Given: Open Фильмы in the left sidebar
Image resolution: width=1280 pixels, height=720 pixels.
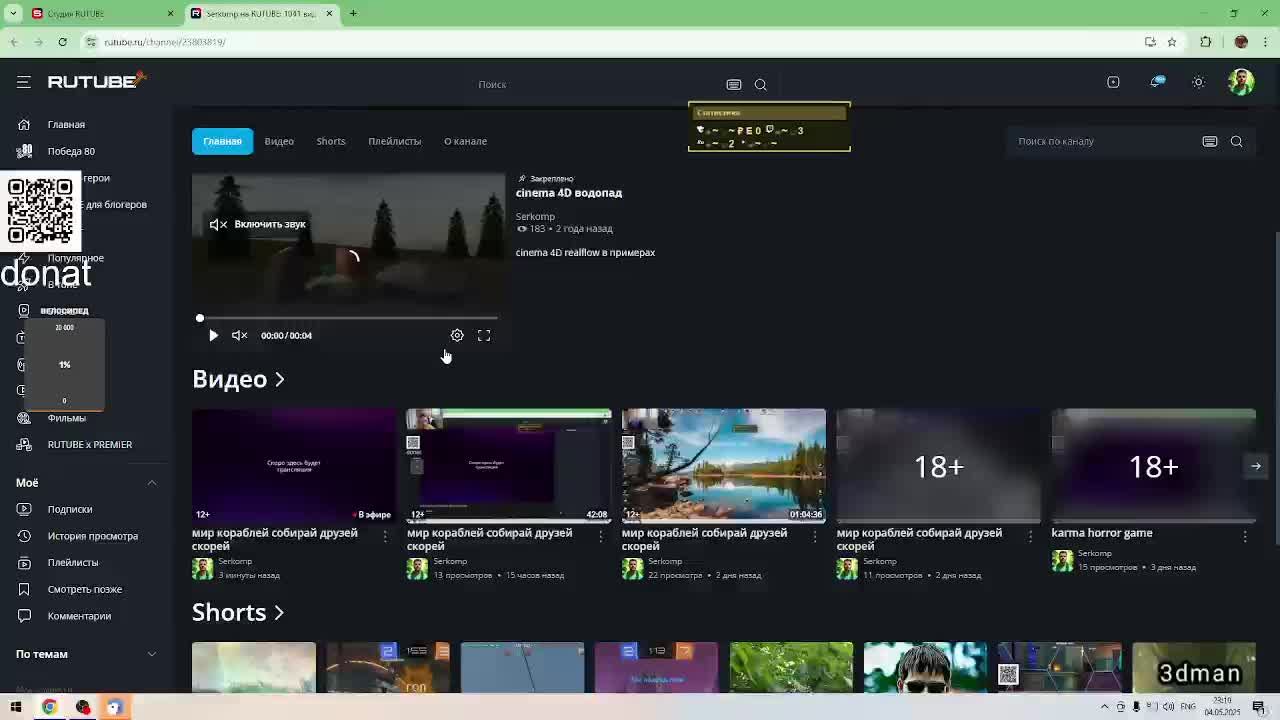Looking at the screenshot, I should tap(66, 418).
